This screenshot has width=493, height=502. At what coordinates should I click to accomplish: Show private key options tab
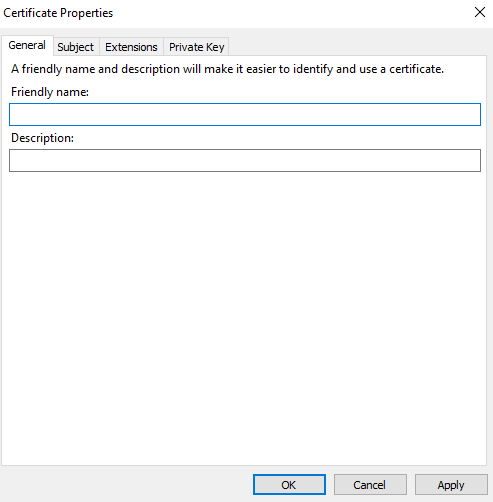coord(196,47)
